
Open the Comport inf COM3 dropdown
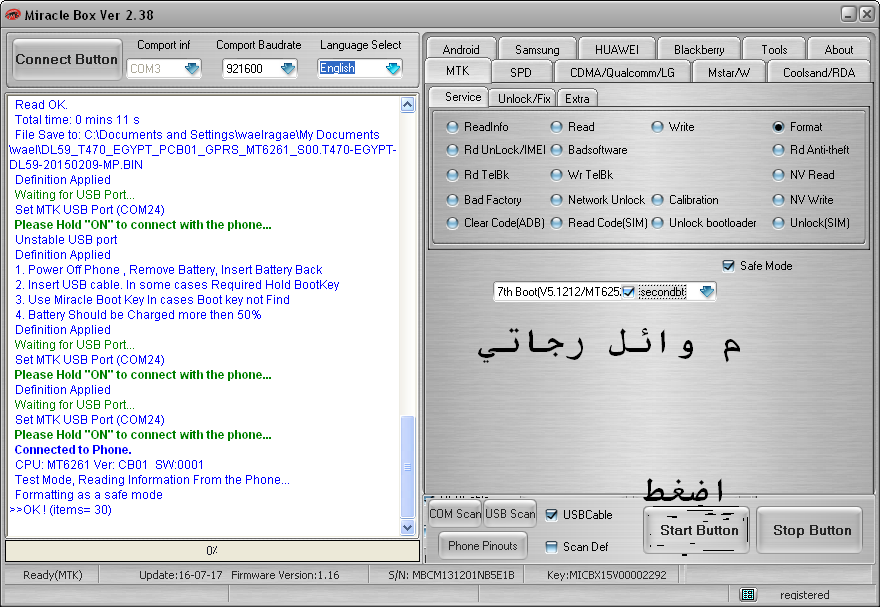coord(192,68)
